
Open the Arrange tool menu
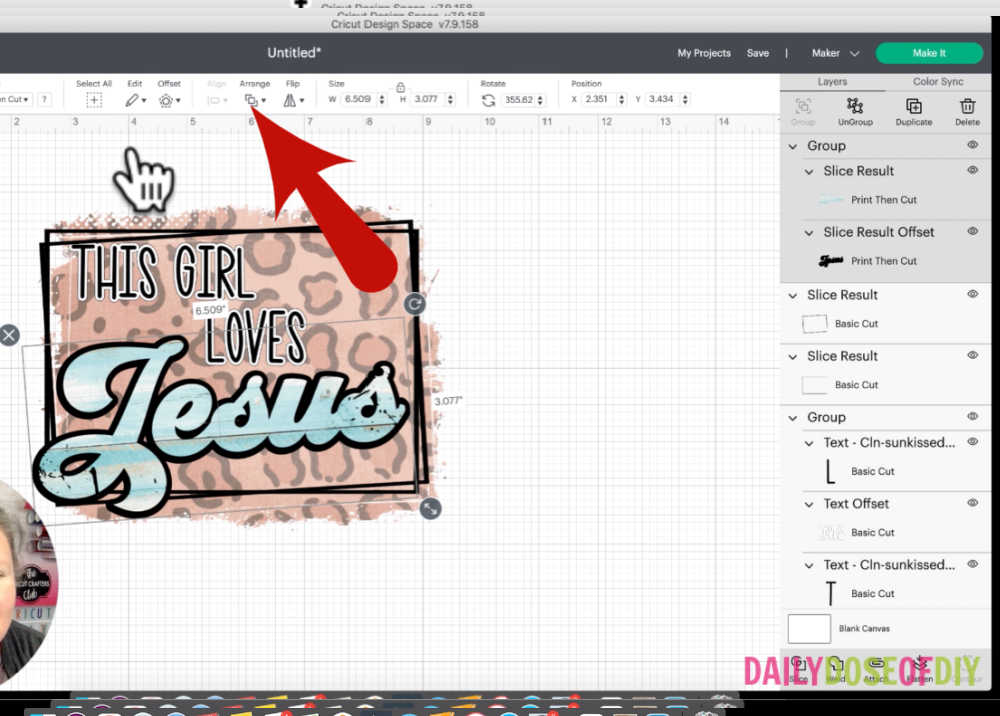[x=253, y=98]
